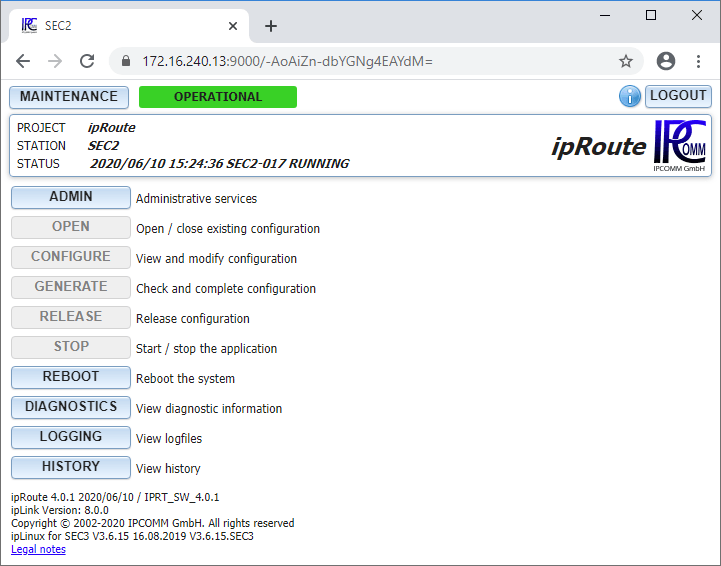Click 'ipRoute 4.0.1 2020/06/10' version line
The image size is (721, 566).
[x=115, y=497]
